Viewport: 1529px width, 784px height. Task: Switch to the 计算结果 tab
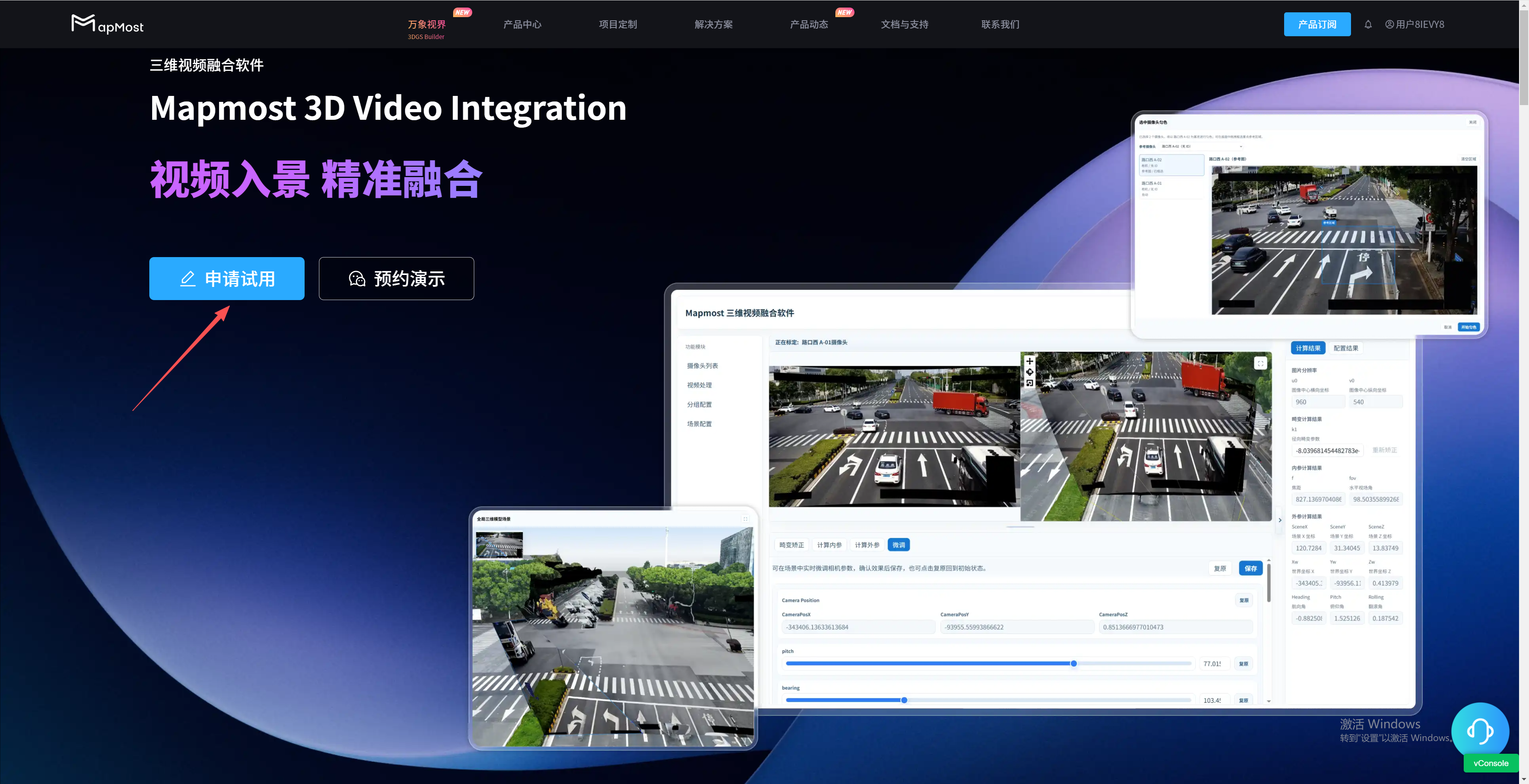(x=1308, y=348)
